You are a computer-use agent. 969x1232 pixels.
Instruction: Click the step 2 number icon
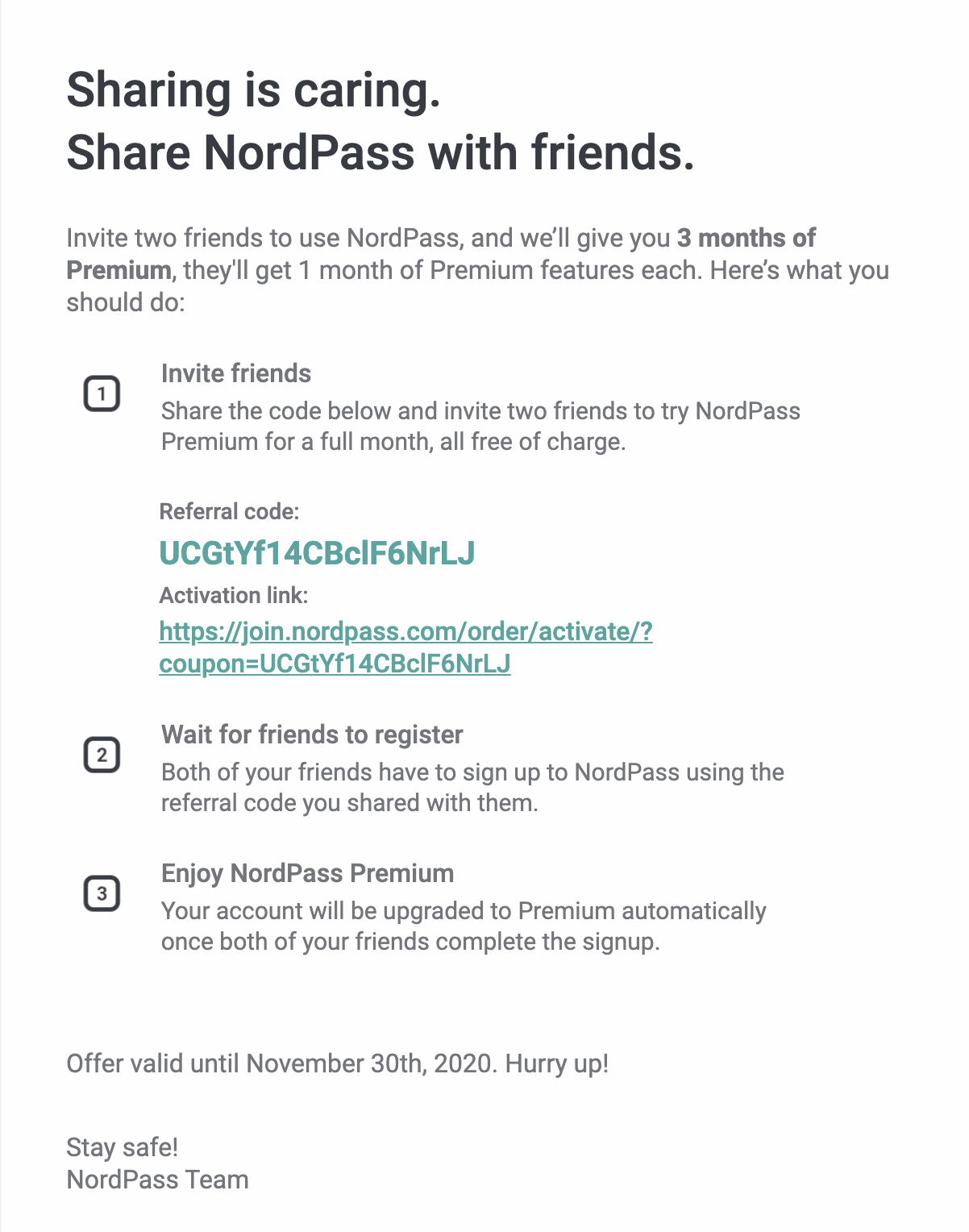(x=102, y=755)
